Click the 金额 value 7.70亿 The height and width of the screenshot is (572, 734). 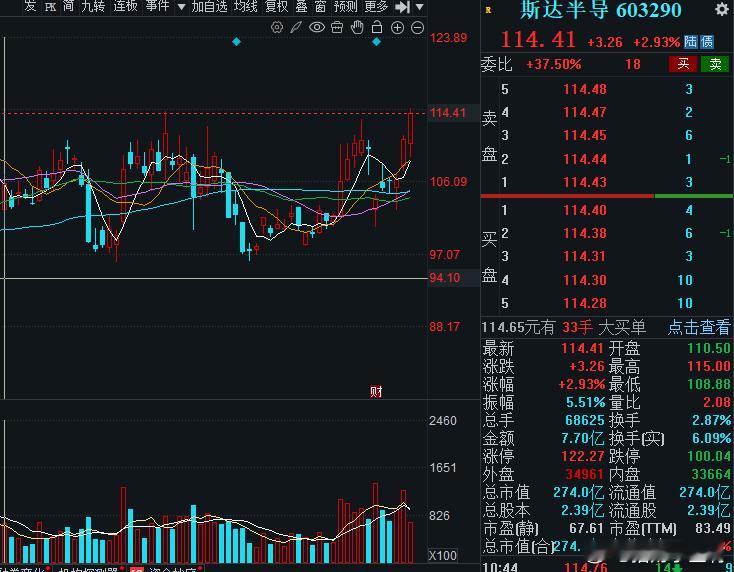click(583, 438)
